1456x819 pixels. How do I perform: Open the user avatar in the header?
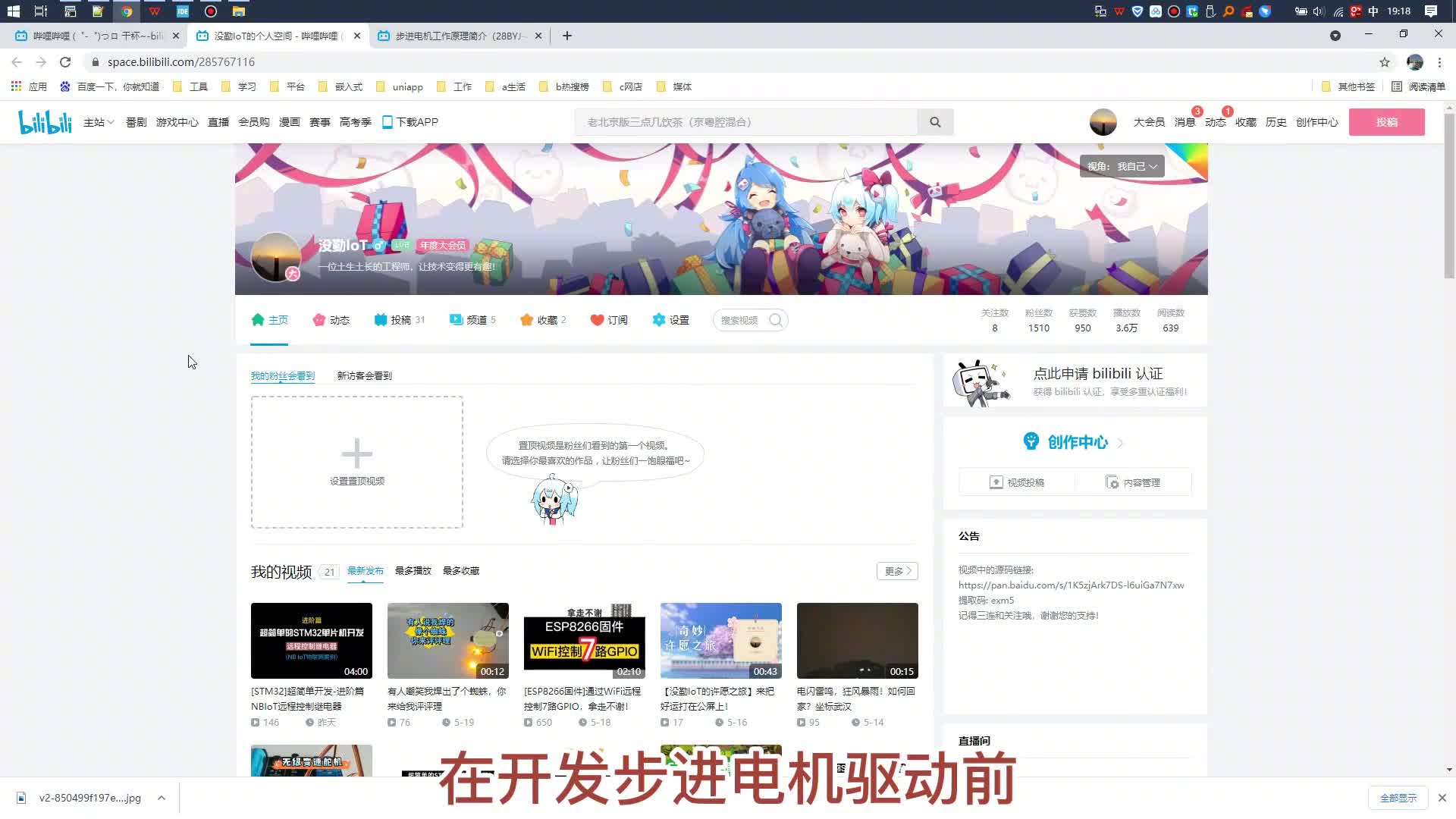coord(1103,122)
